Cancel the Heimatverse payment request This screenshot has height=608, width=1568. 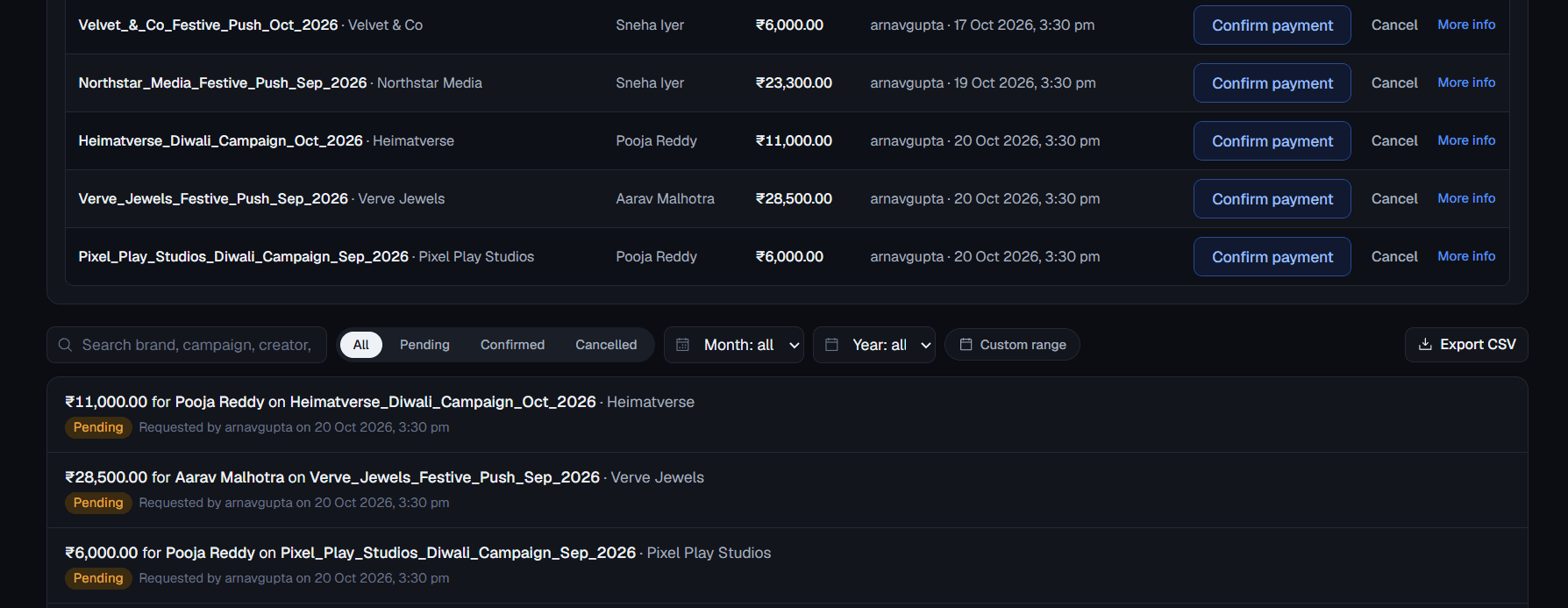(x=1394, y=141)
